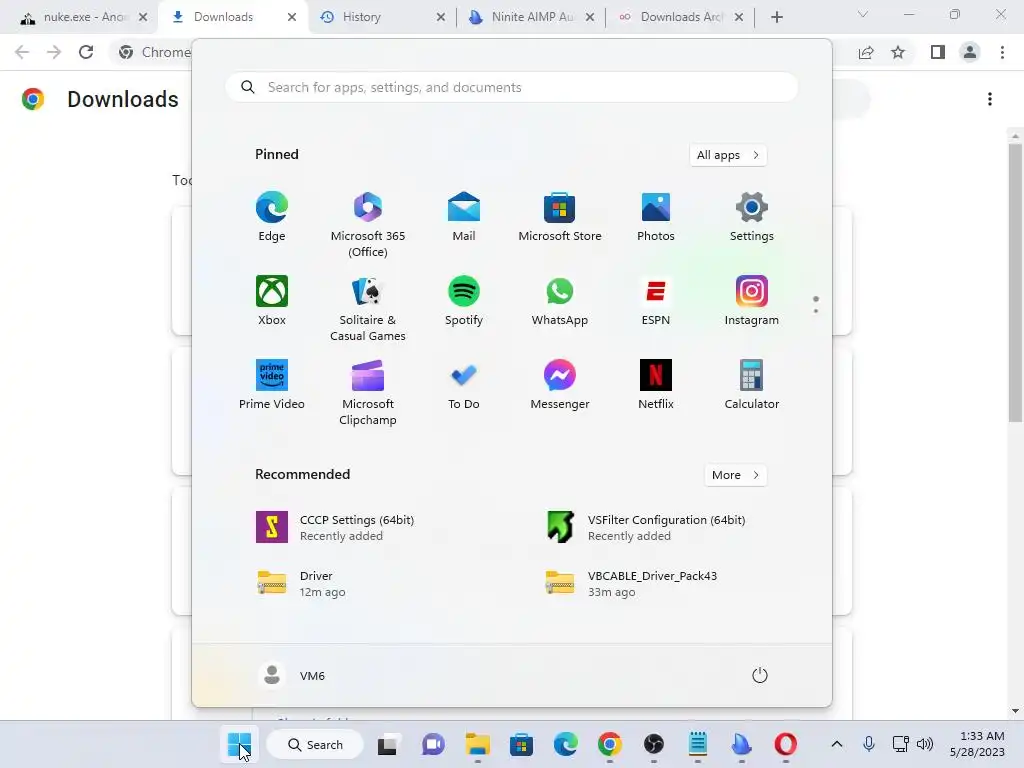Open Messenger pinned app
The image size is (1024, 768).
click(560, 385)
